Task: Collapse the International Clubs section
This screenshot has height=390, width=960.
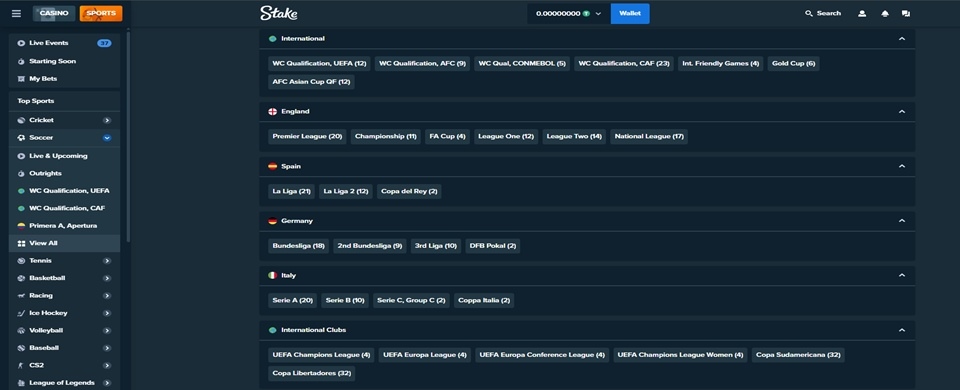Action: (902, 330)
